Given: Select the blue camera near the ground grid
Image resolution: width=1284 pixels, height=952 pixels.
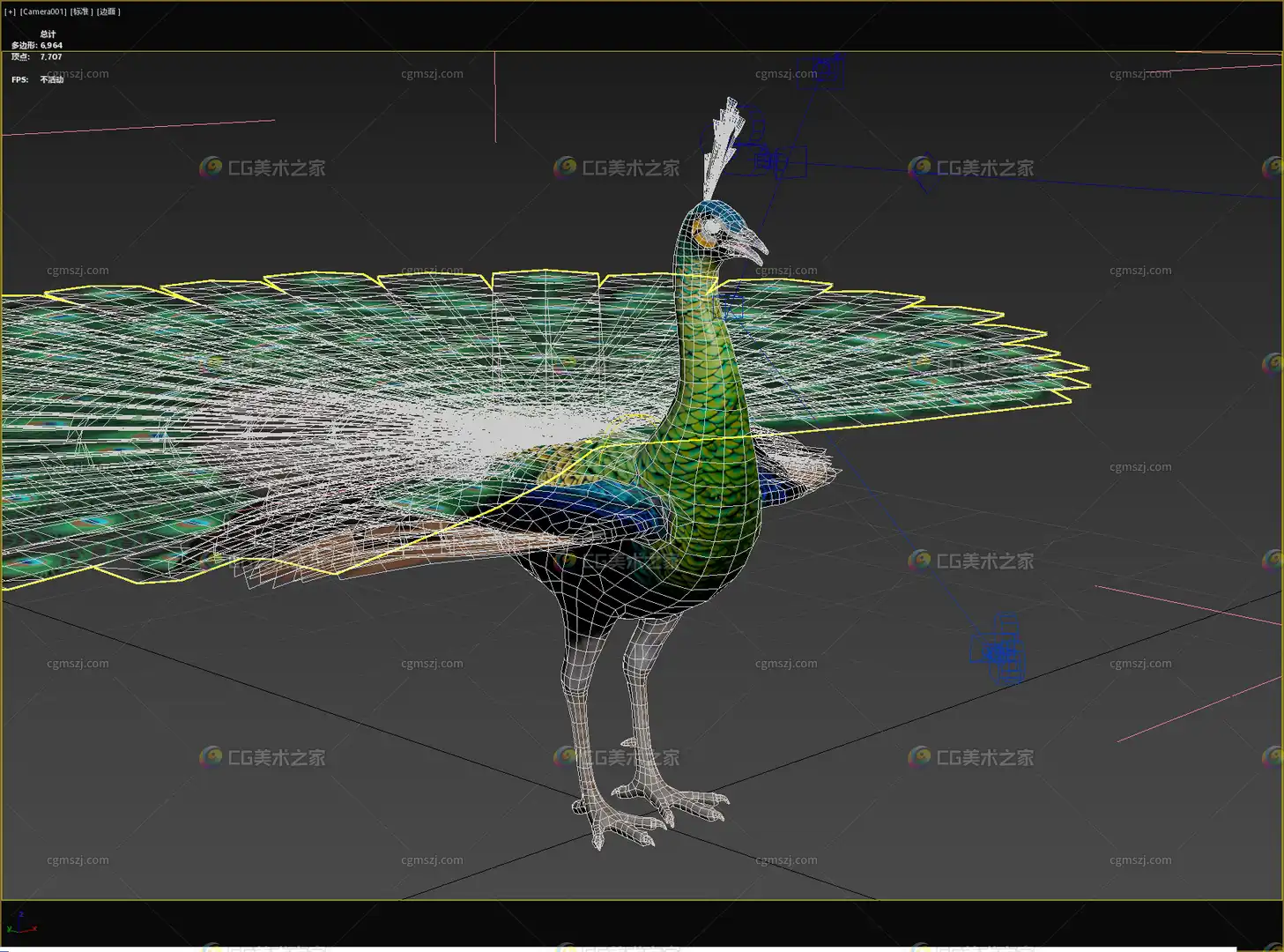Looking at the screenshot, I should tap(998, 651).
